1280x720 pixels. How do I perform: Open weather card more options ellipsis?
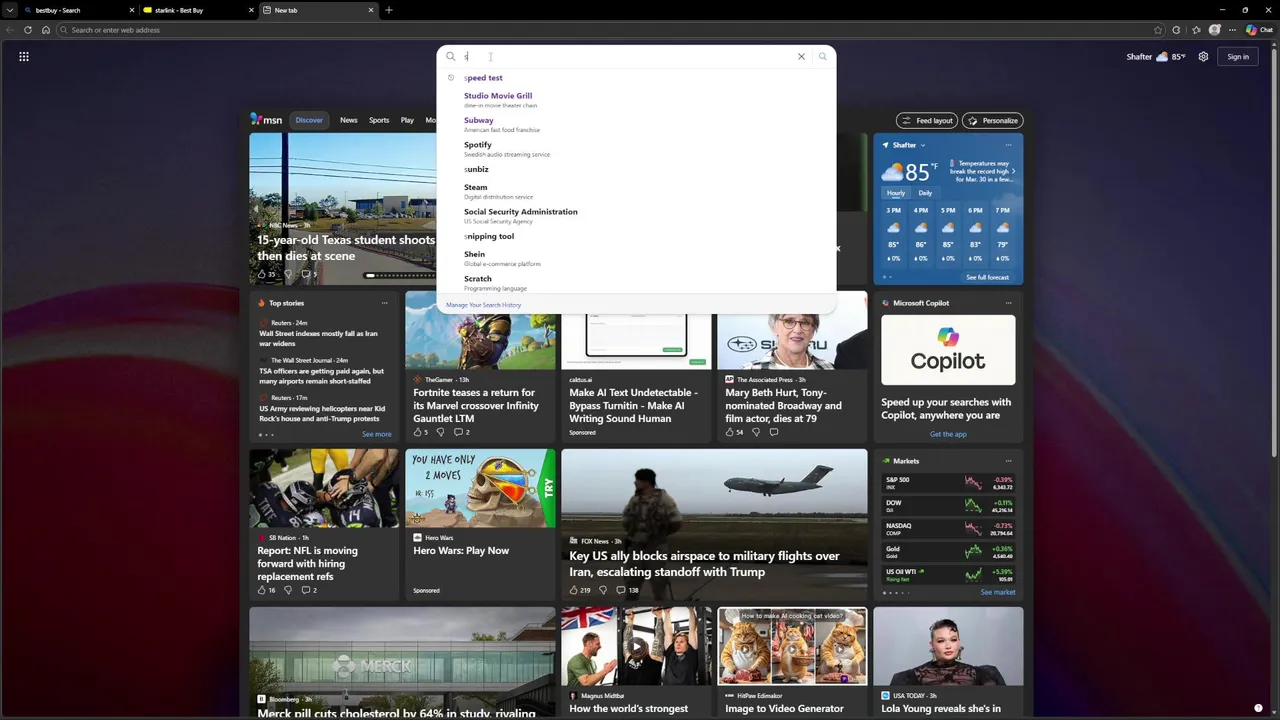click(x=1008, y=145)
